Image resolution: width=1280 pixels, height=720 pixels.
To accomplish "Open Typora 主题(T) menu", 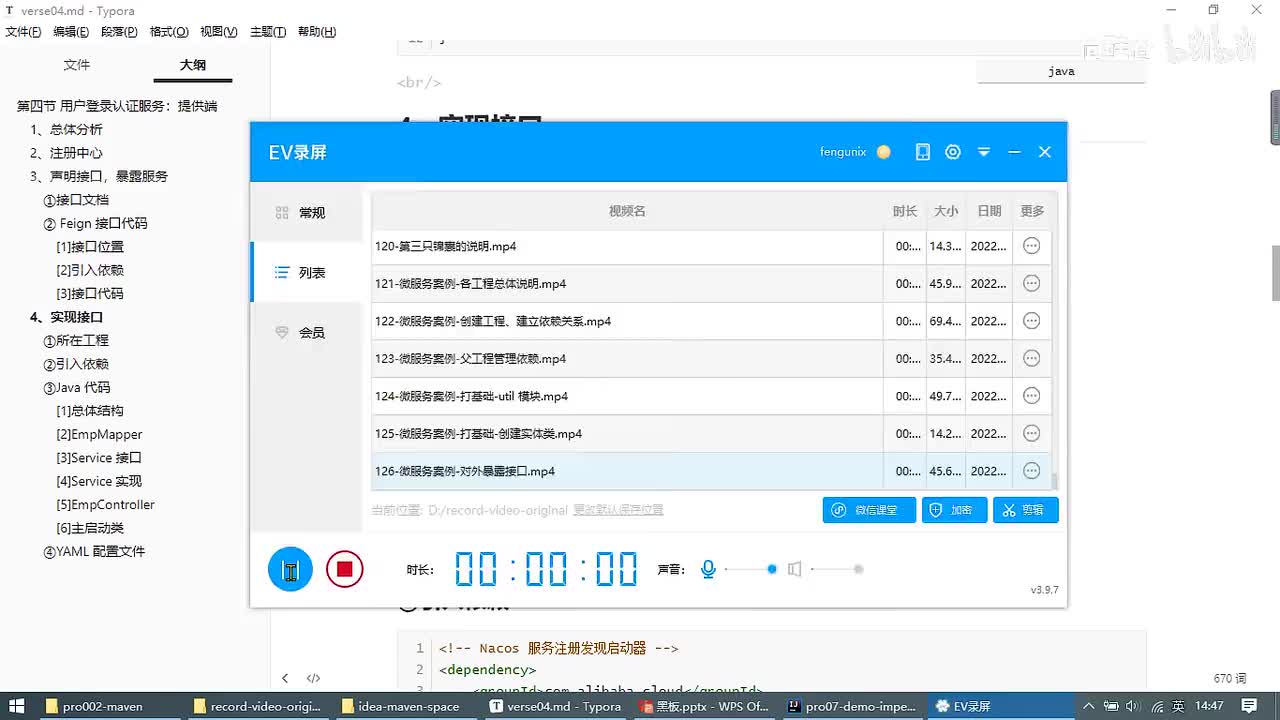I will 267,32.
